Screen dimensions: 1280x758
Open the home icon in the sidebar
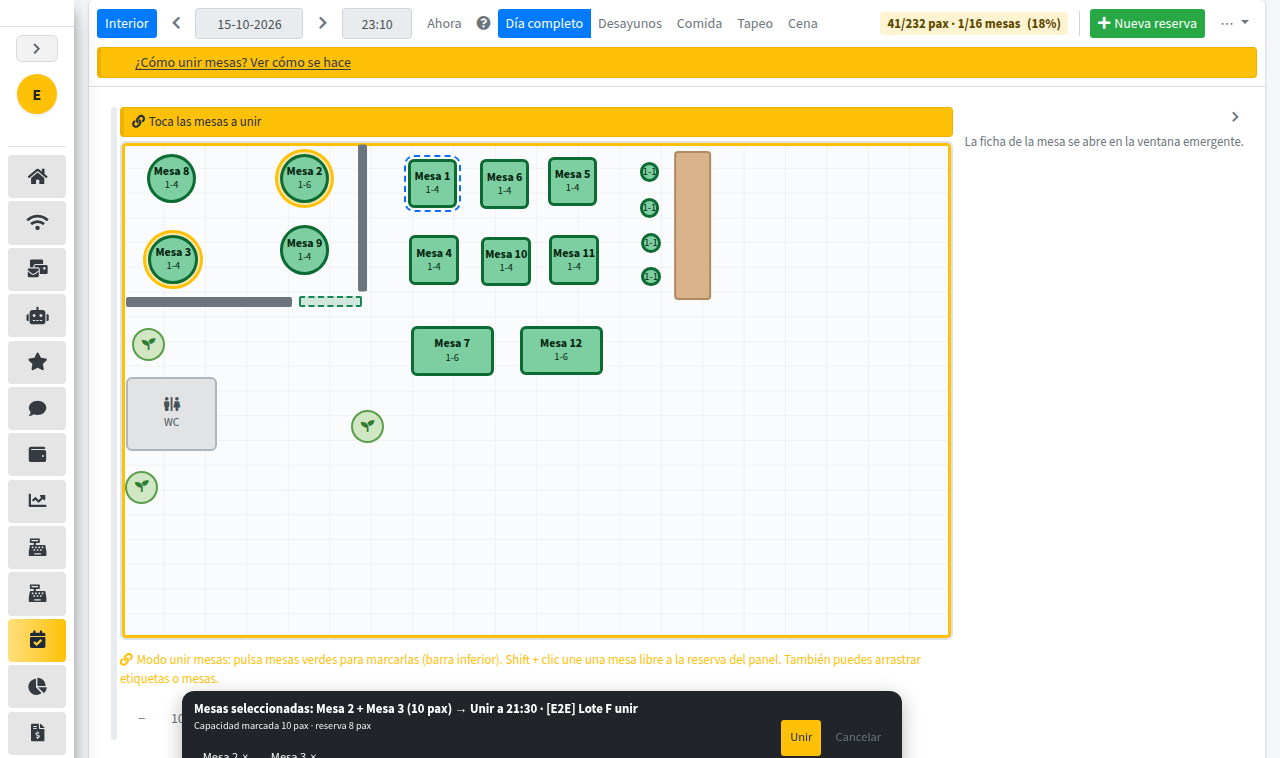(37, 177)
